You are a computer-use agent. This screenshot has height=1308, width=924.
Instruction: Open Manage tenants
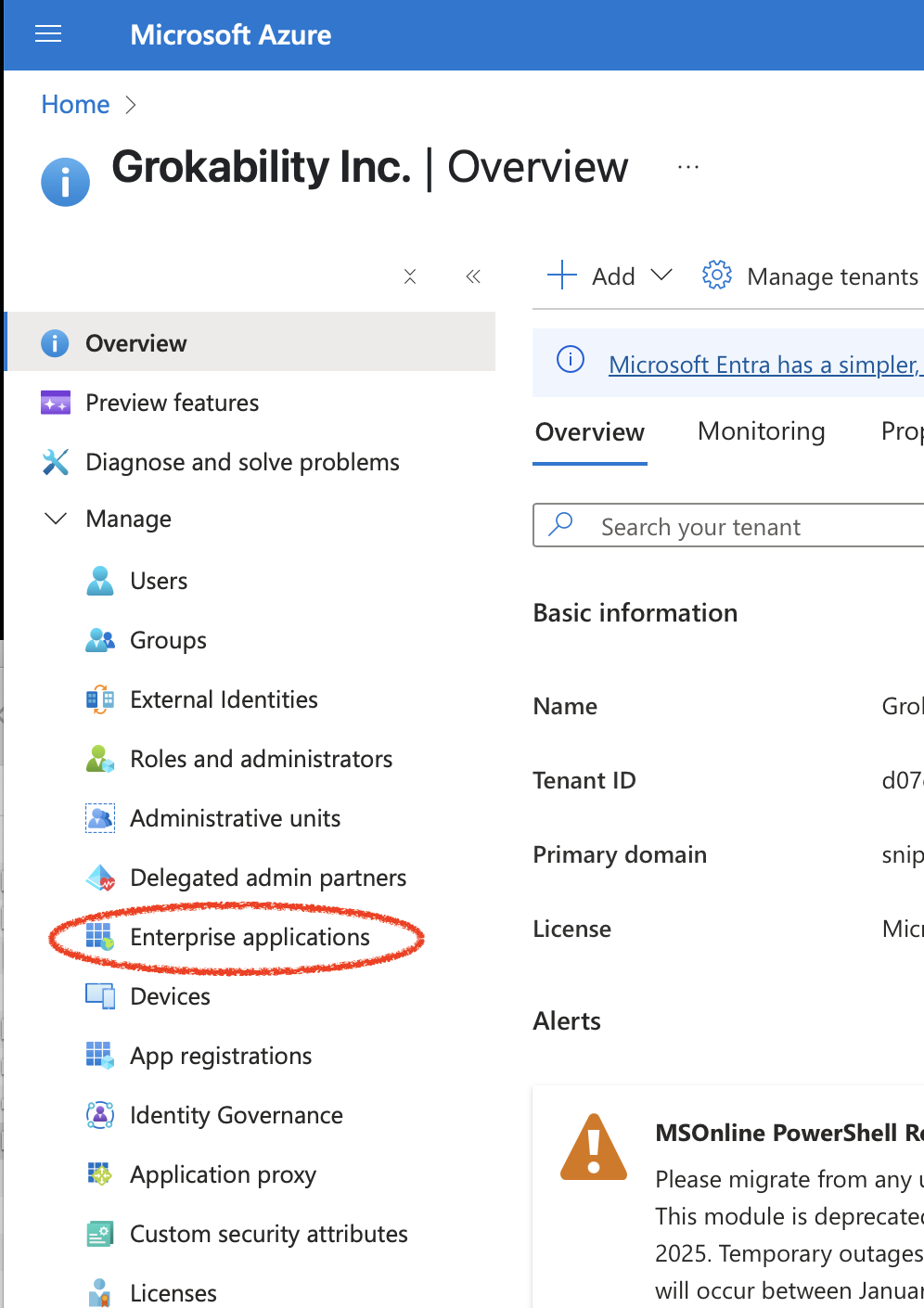pos(832,276)
